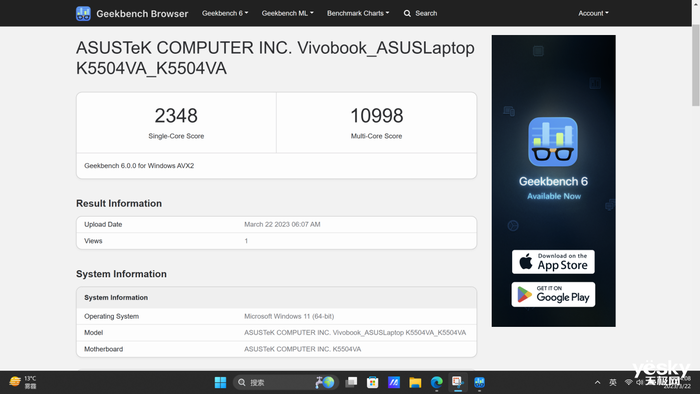Screen dimensions: 700x394
Task: Open the MyASUS app taskbar icon
Action: [x=394, y=382]
